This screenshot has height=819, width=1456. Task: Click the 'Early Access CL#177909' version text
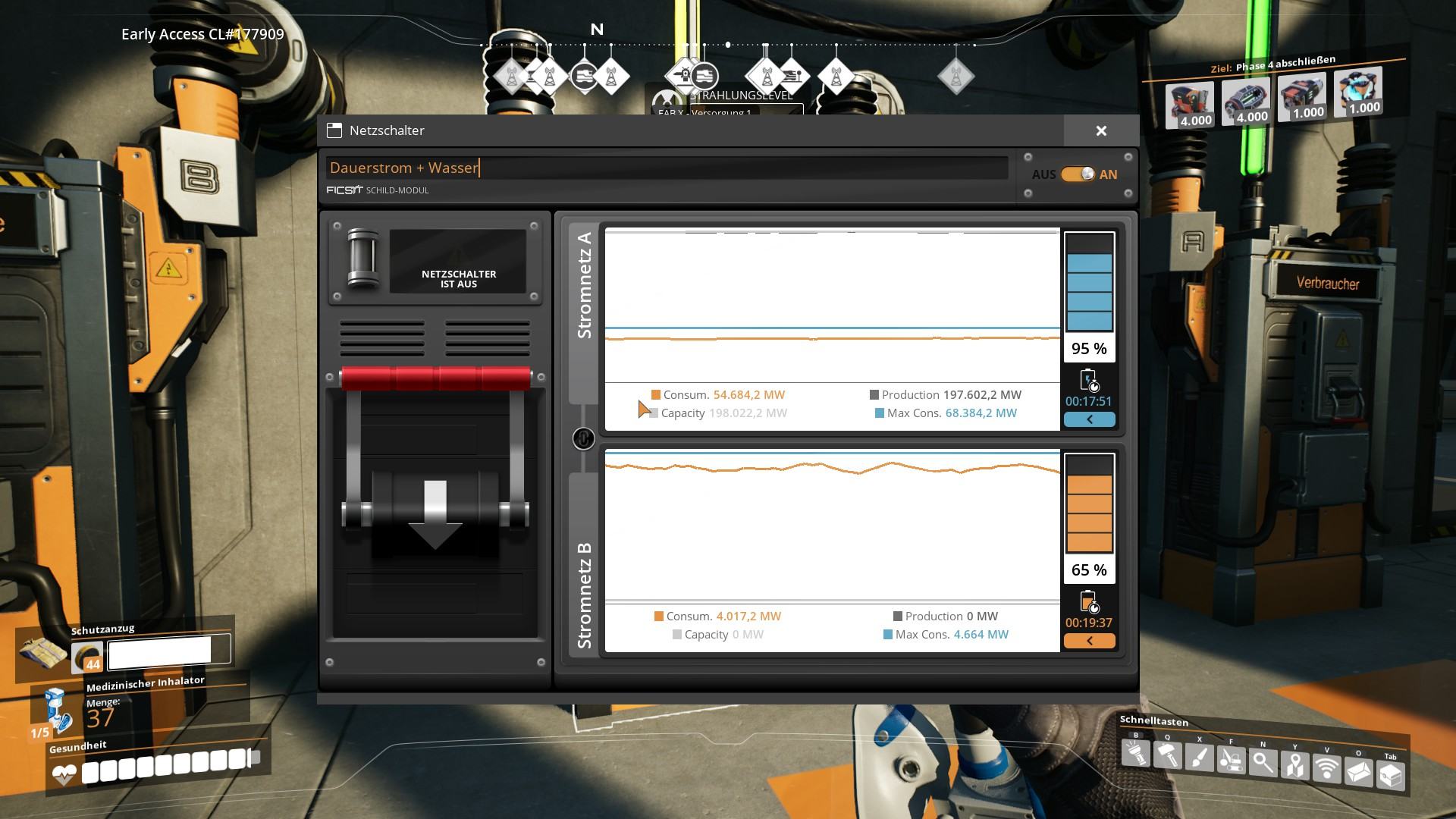(202, 34)
